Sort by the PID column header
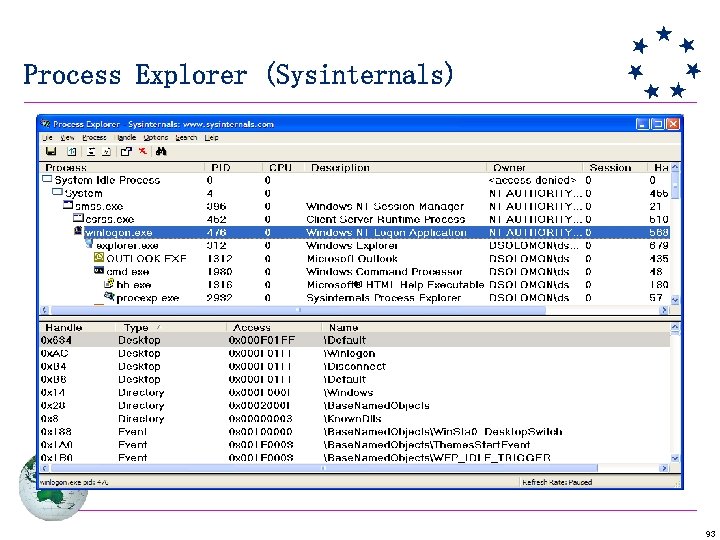This screenshot has height=540, width=720. tap(233, 168)
